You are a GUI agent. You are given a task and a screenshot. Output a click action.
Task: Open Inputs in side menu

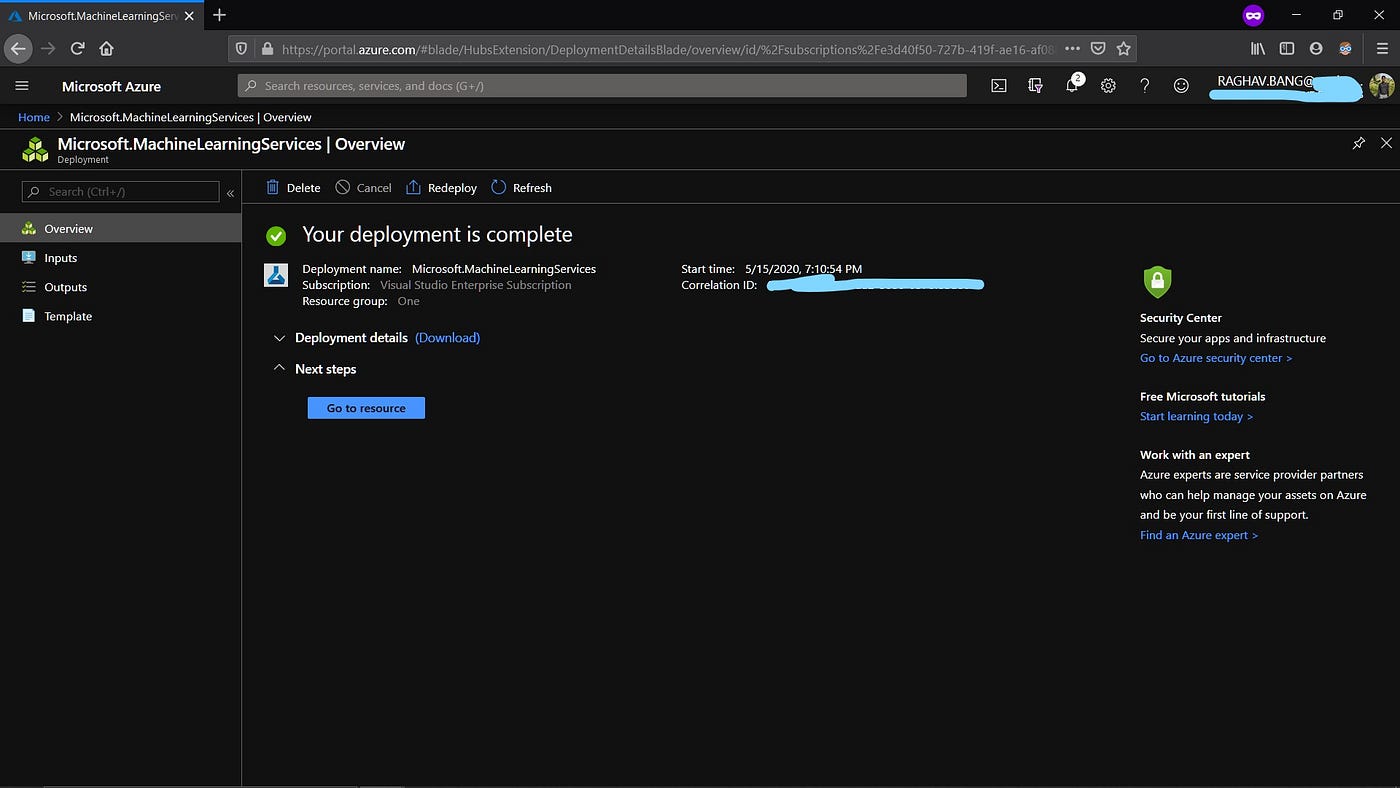coord(120,258)
